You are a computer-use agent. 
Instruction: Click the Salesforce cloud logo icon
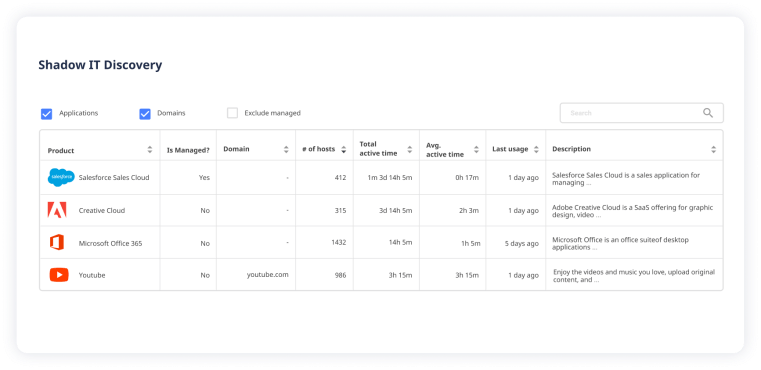[61, 178]
